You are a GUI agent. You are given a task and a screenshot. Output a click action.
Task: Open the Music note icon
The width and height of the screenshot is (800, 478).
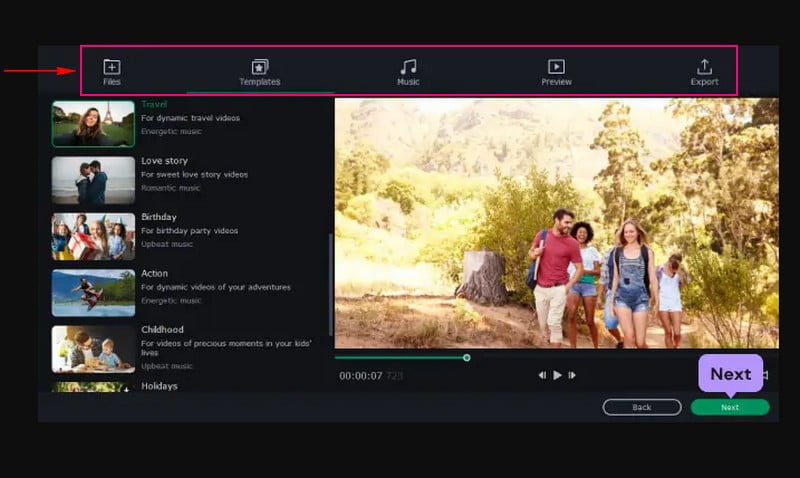(x=408, y=67)
